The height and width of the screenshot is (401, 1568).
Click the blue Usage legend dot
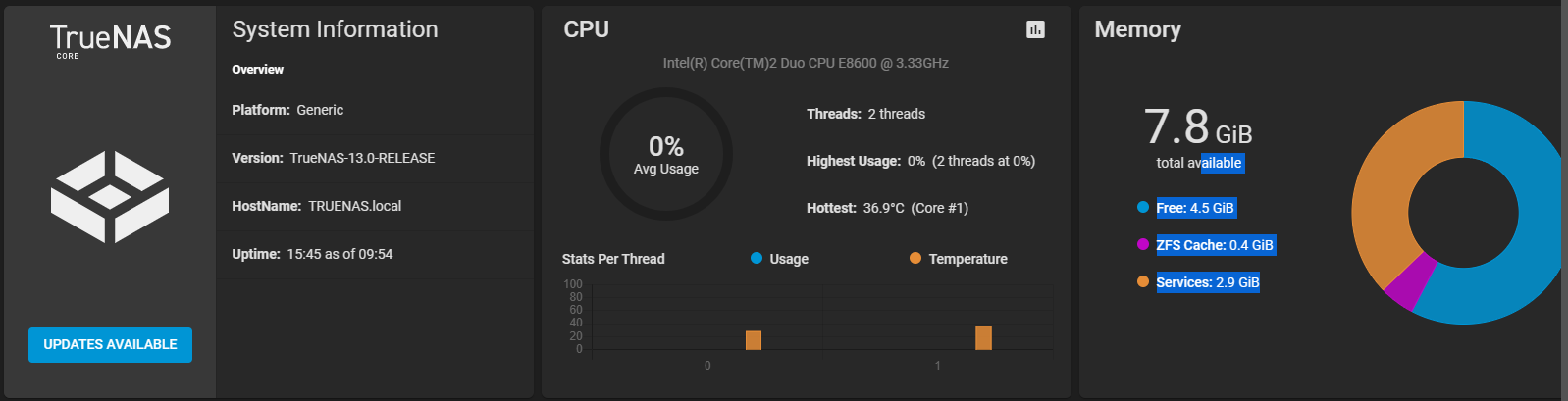[x=757, y=258]
